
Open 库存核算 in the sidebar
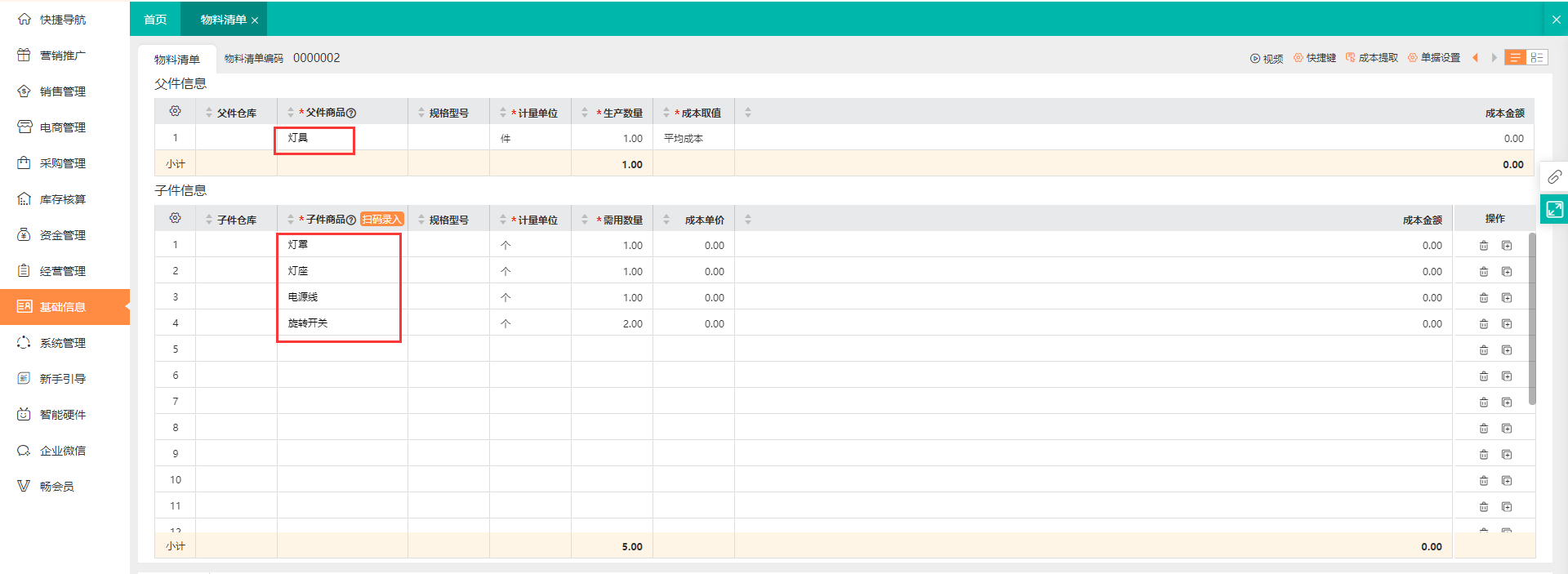(63, 199)
